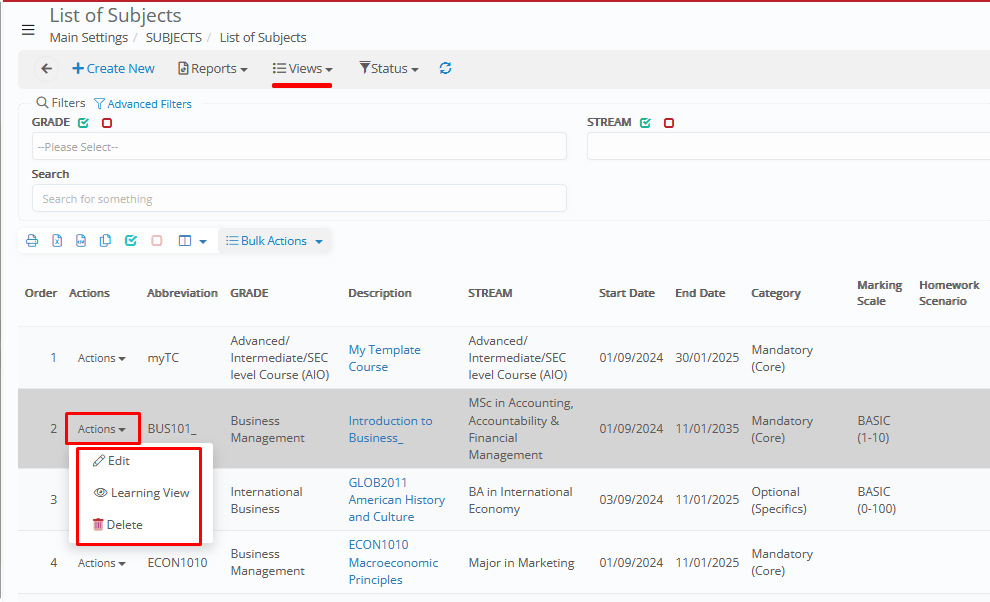This screenshot has height=602, width=990.
Task: Select all rows with green checkbox icon
Action: pos(131,241)
